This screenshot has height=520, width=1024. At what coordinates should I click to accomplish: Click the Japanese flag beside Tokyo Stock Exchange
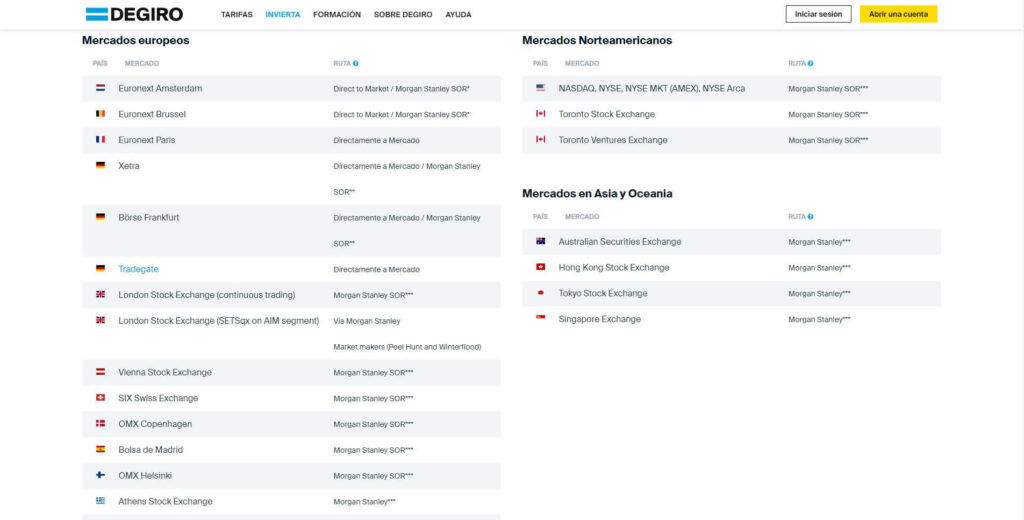pos(540,293)
